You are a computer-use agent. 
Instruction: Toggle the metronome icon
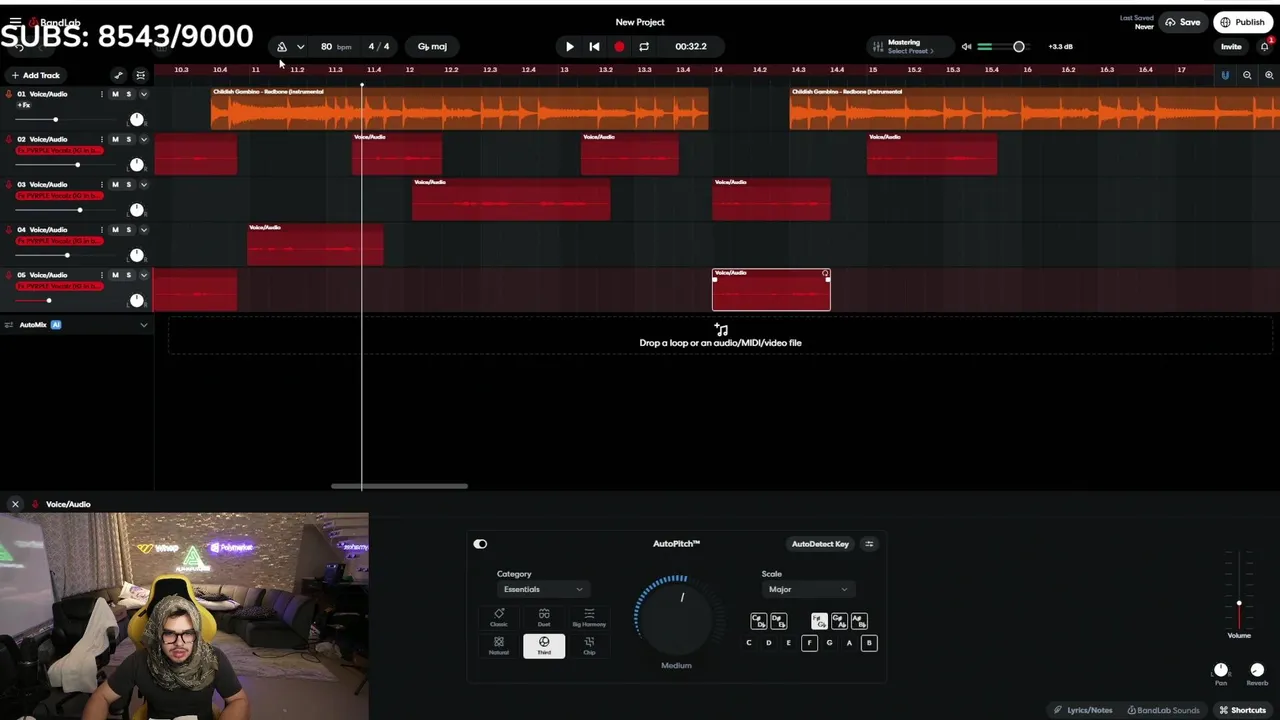coord(282,47)
